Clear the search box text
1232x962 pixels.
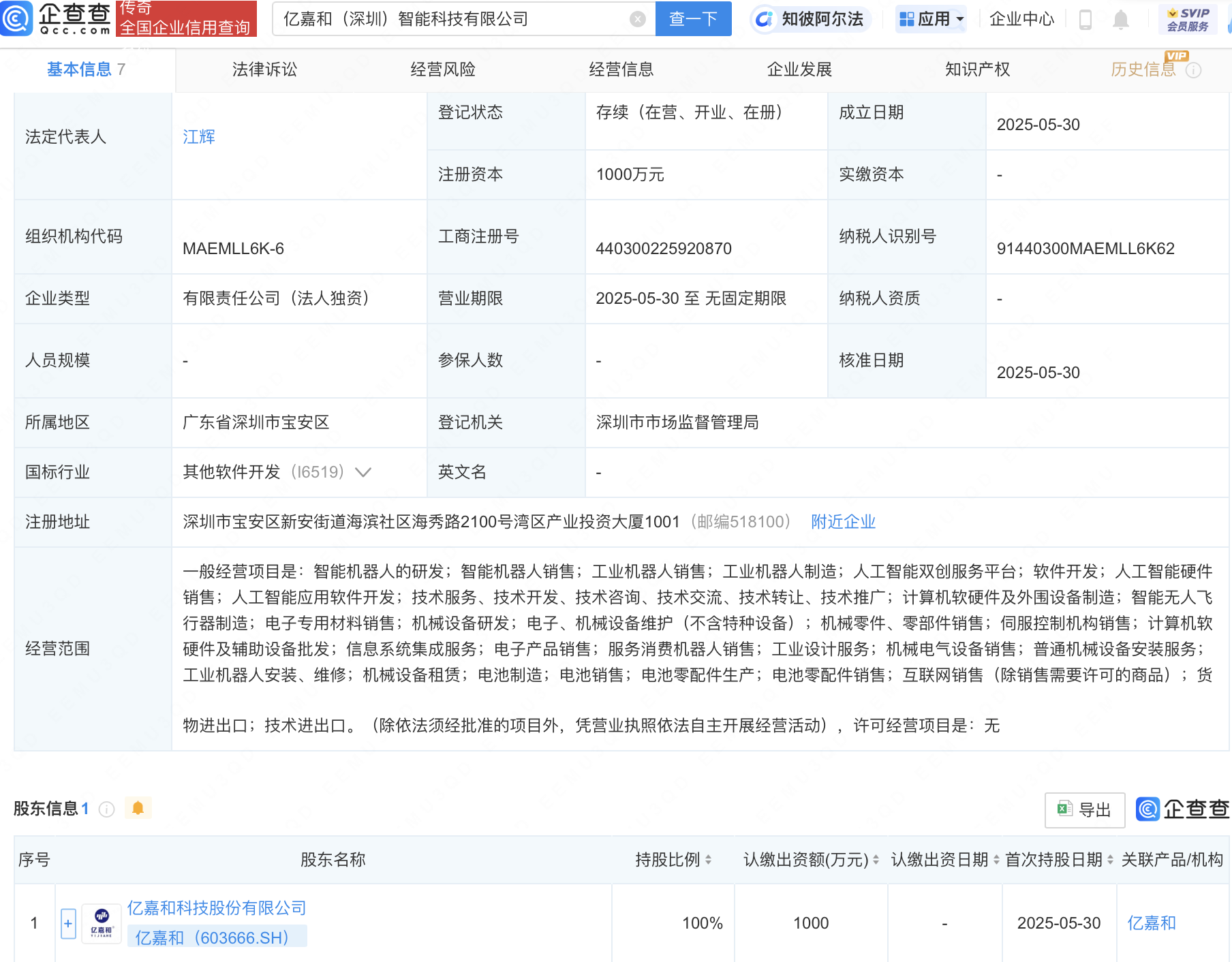(x=637, y=19)
